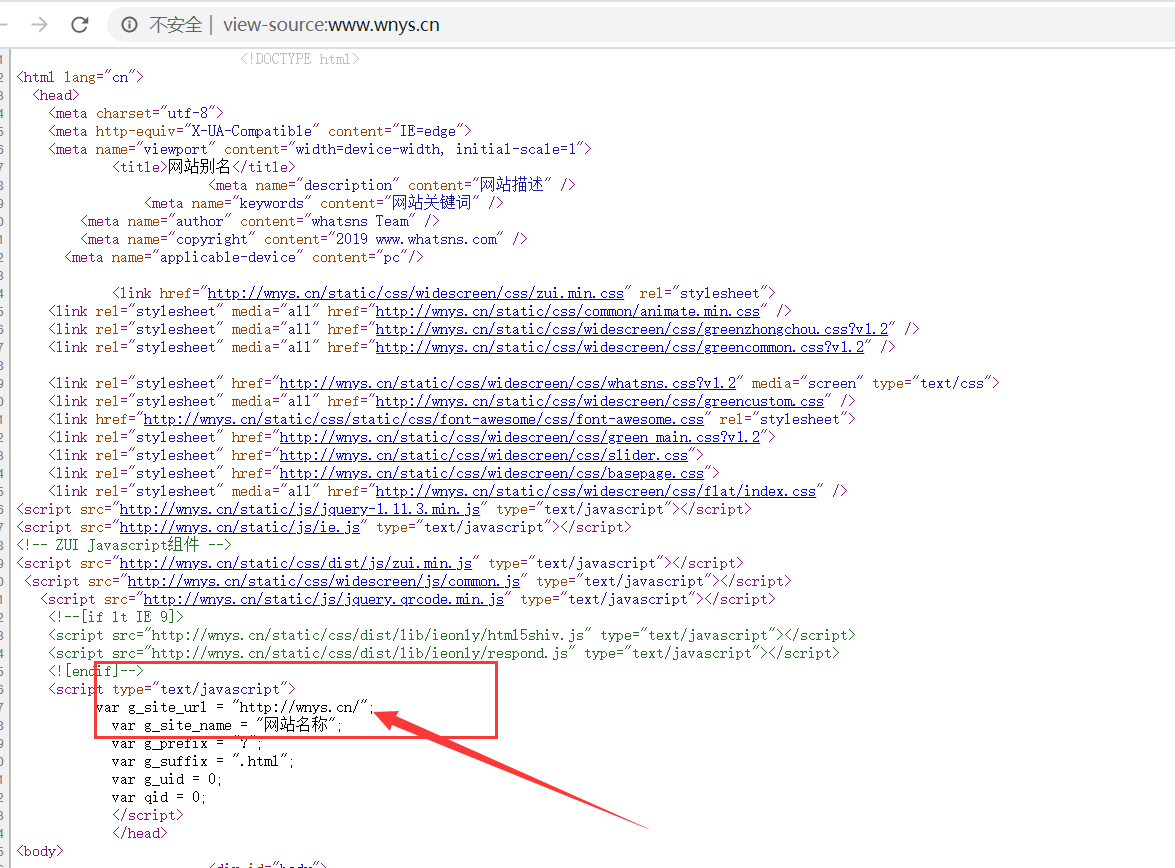The width and height of the screenshot is (1175, 868).
Task: Click the ie.js script link
Action: pos(239,527)
